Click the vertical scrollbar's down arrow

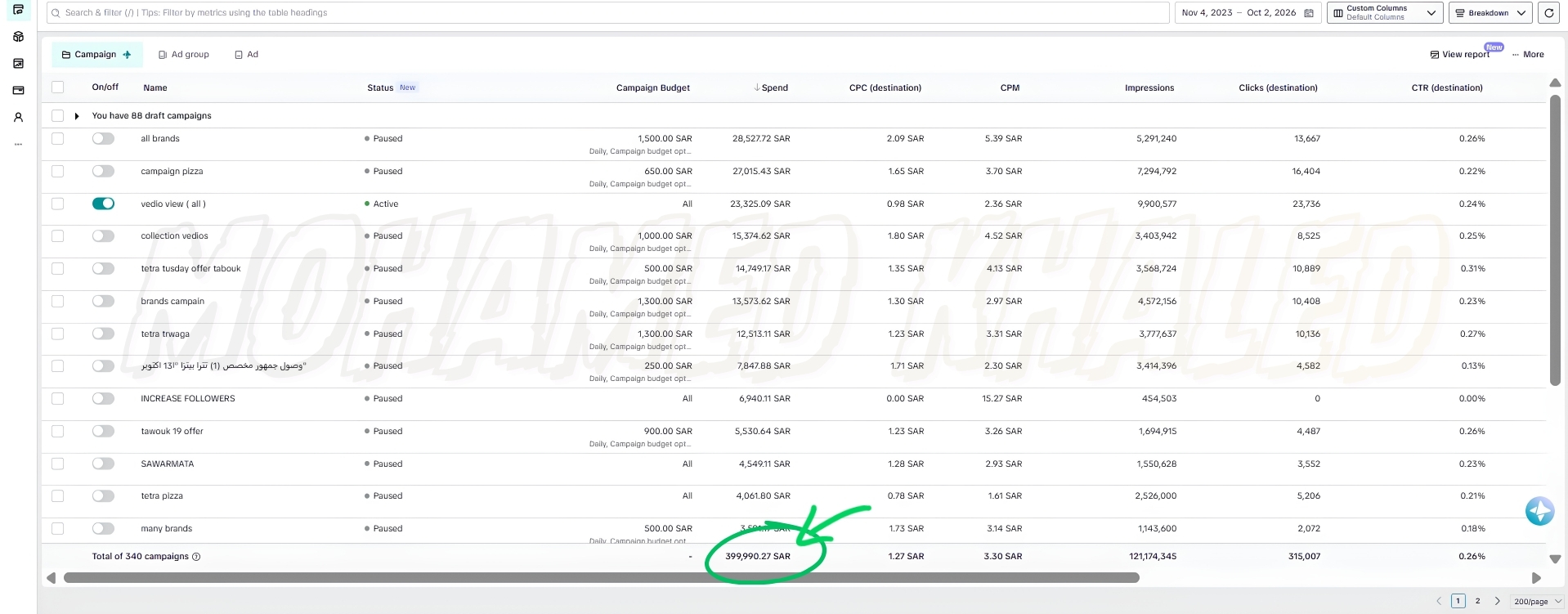pos(1555,559)
